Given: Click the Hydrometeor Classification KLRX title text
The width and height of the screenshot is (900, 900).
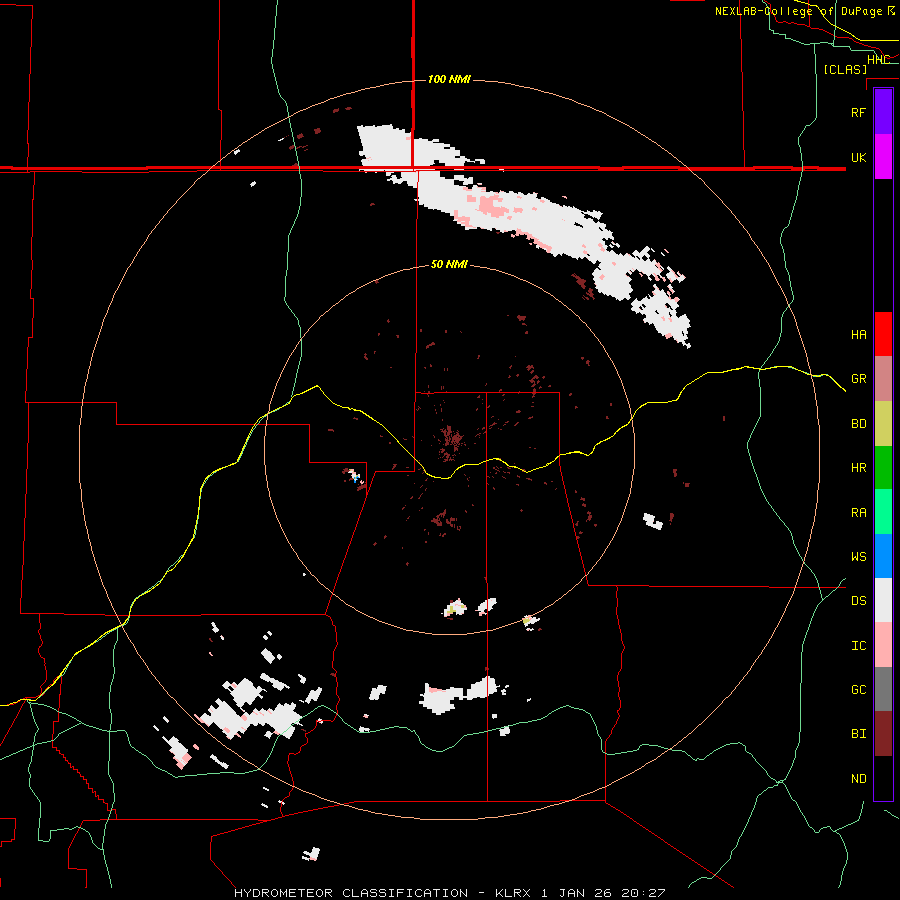Looking at the screenshot, I should pyautogui.click(x=449, y=893).
